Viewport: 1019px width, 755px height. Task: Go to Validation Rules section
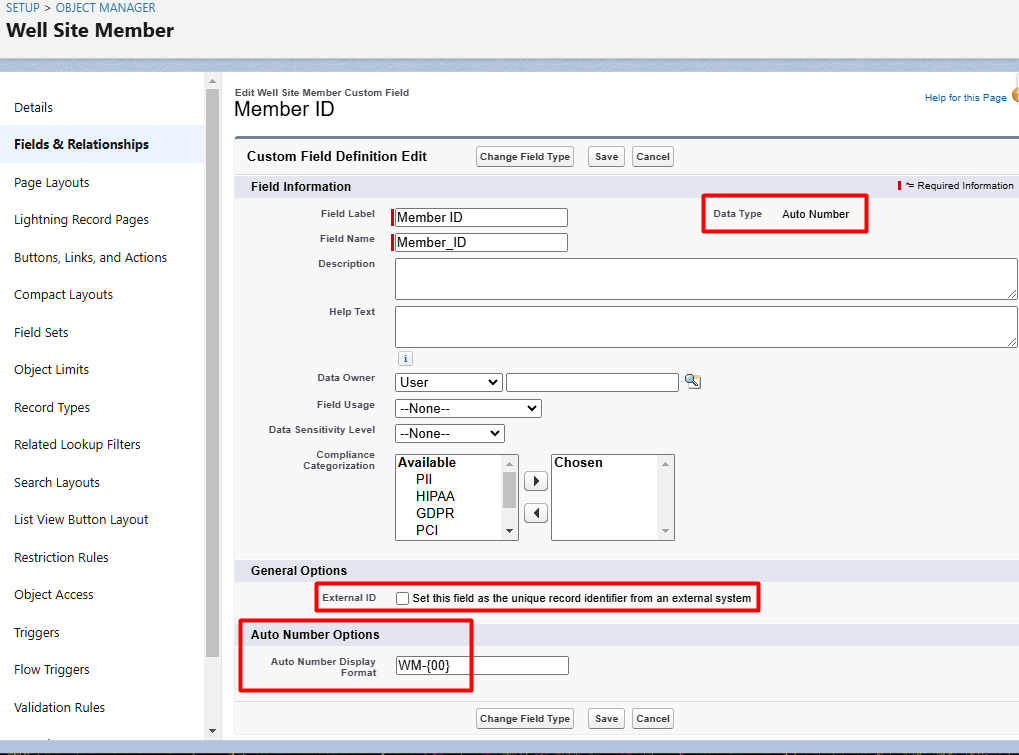(60, 707)
